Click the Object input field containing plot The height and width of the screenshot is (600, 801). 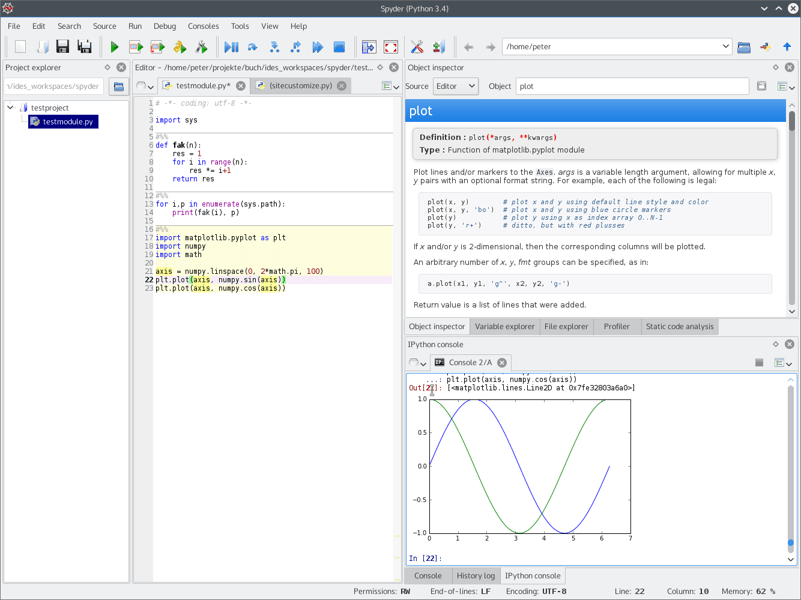pos(632,86)
